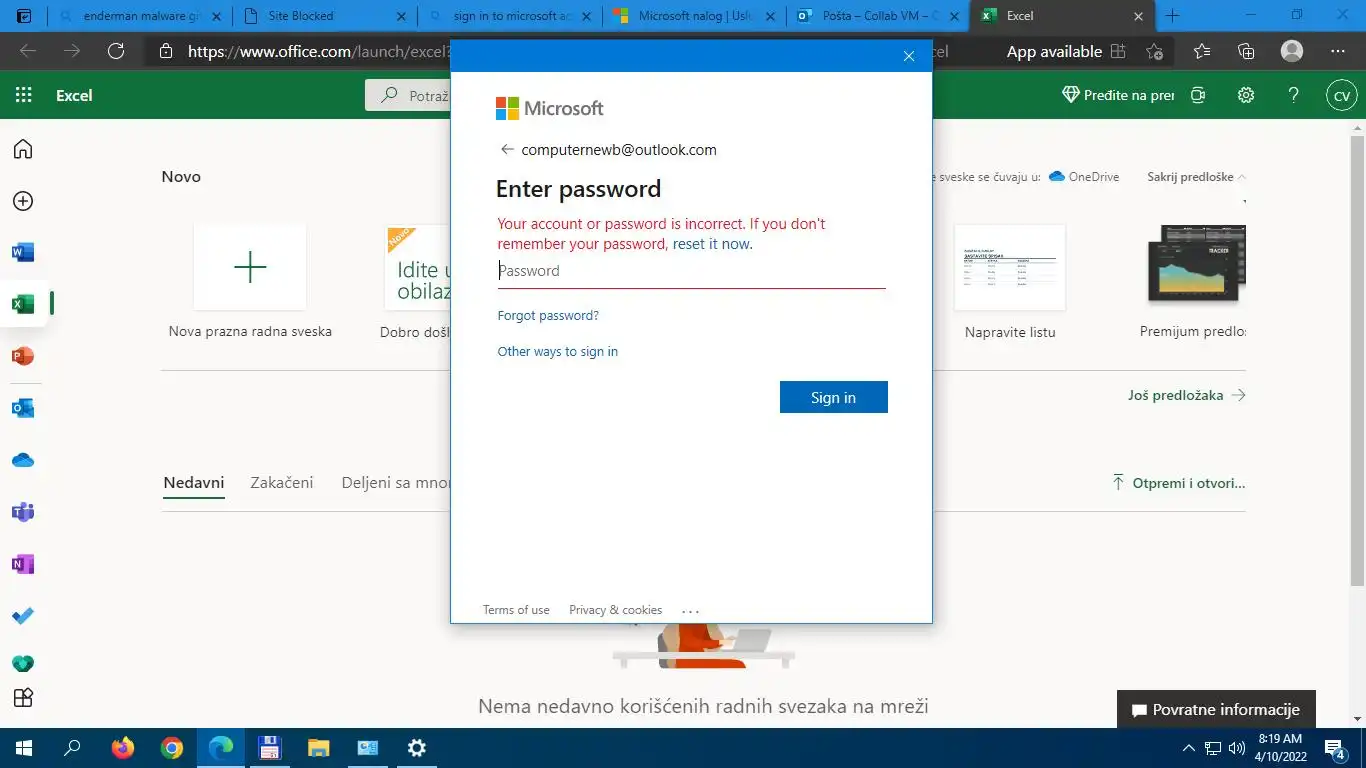Click the Predite na premium button

[x=1118, y=95]
